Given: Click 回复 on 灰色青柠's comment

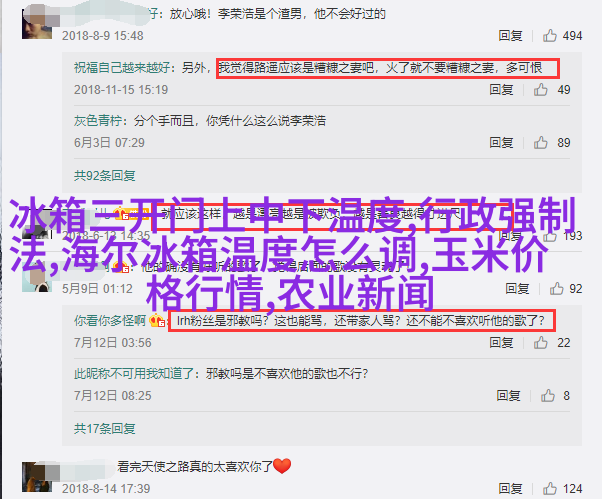Looking at the screenshot, I should [x=501, y=143].
